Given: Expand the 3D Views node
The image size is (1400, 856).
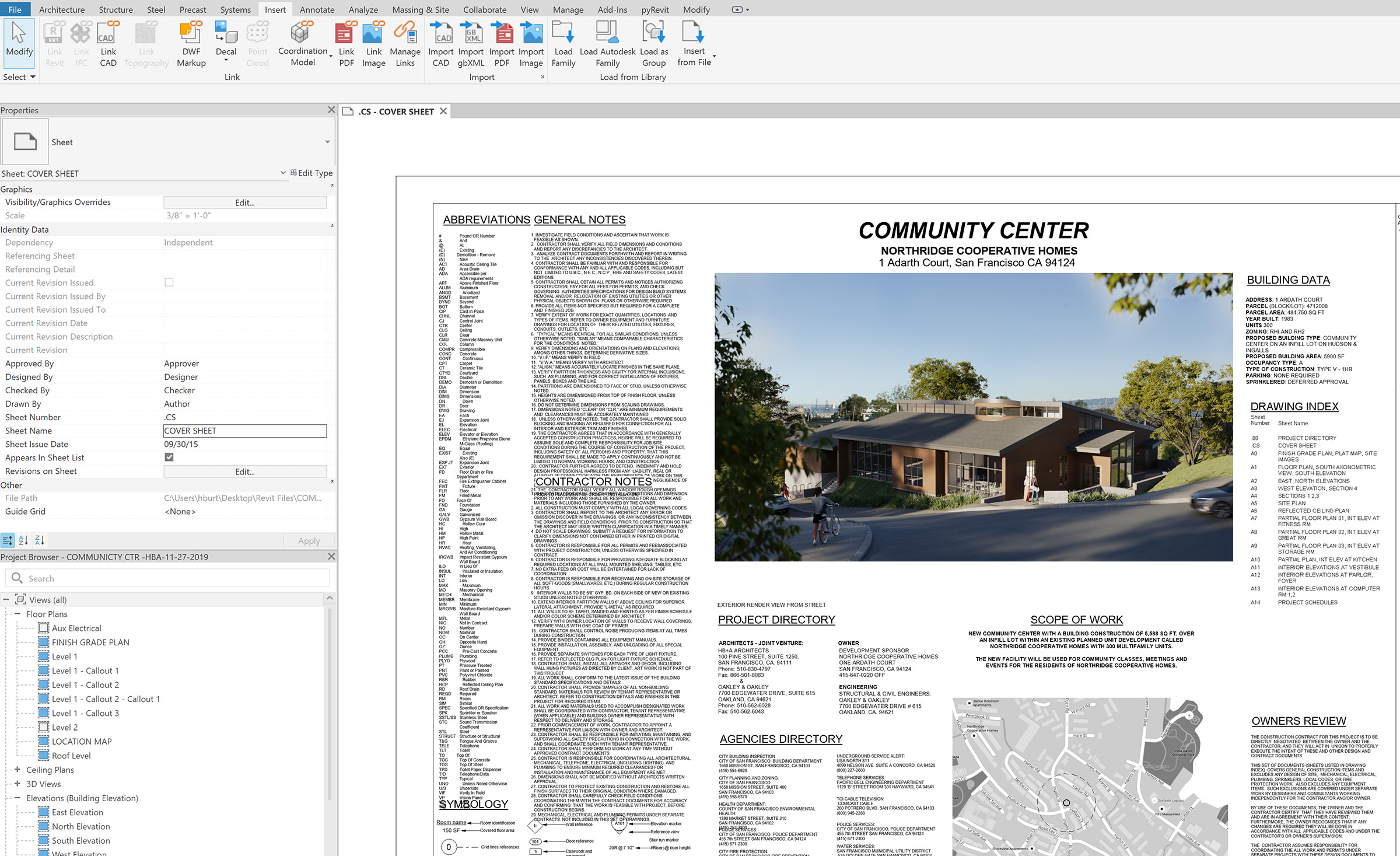Looking at the screenshot, I should [x=17, y=784].
